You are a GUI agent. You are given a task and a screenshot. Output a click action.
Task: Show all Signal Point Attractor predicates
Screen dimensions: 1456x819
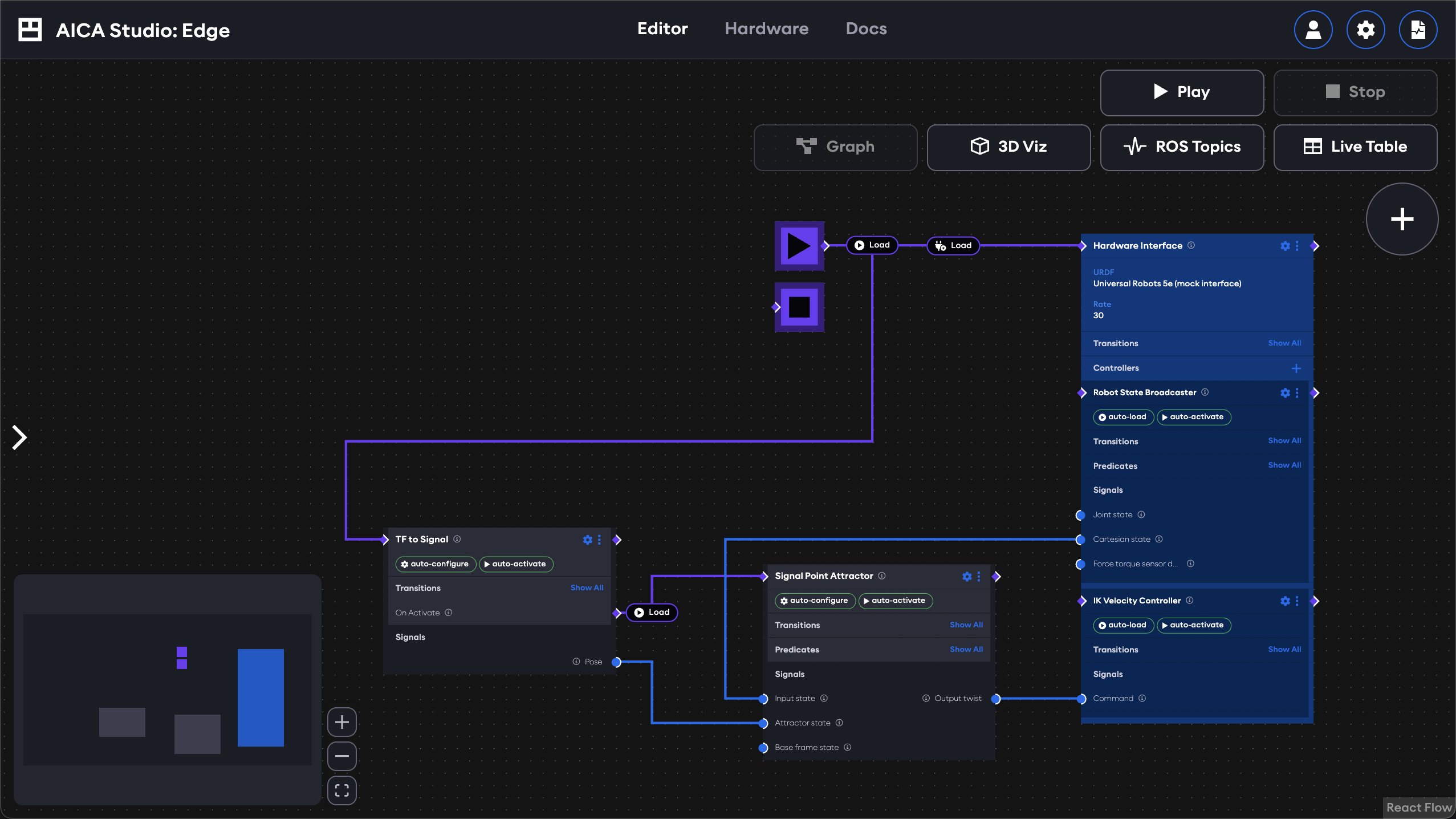[966, 649]
